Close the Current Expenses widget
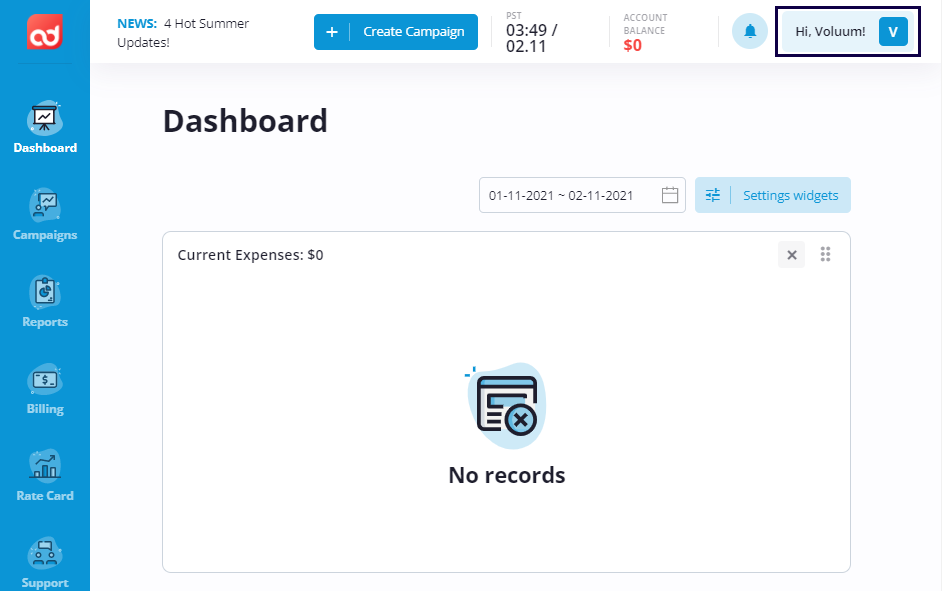Screen dimensions: 942x591 pos(791,255)
